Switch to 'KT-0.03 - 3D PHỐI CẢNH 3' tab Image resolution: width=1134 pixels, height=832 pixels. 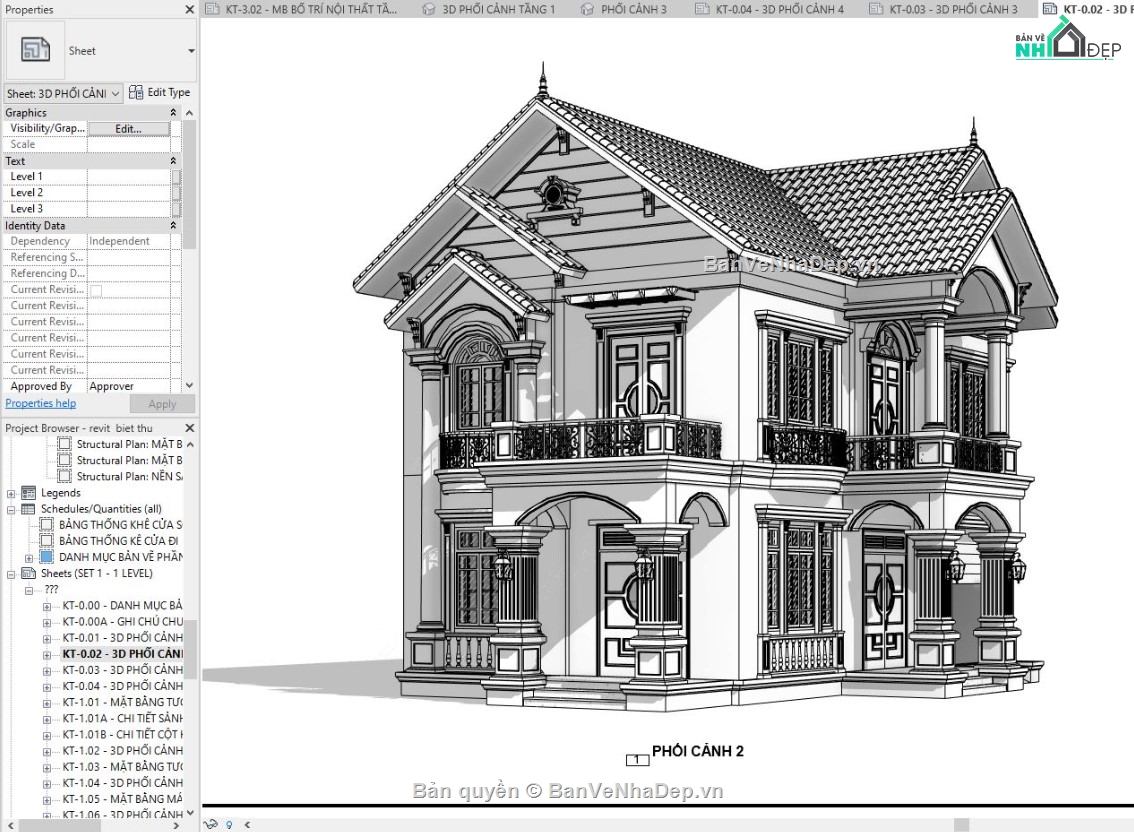[944, 9]
